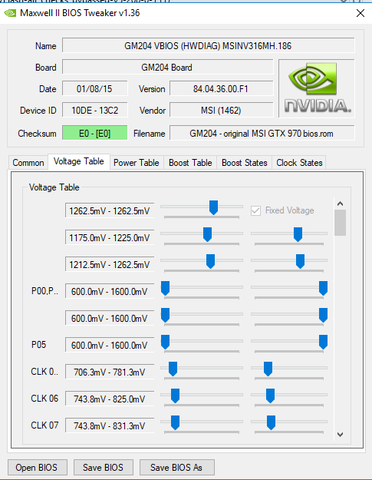Viewport: 372px width, 480px height.
Task: Click the slider for 1262.5mV - 1262.5mV row
Action: [213, 207]
